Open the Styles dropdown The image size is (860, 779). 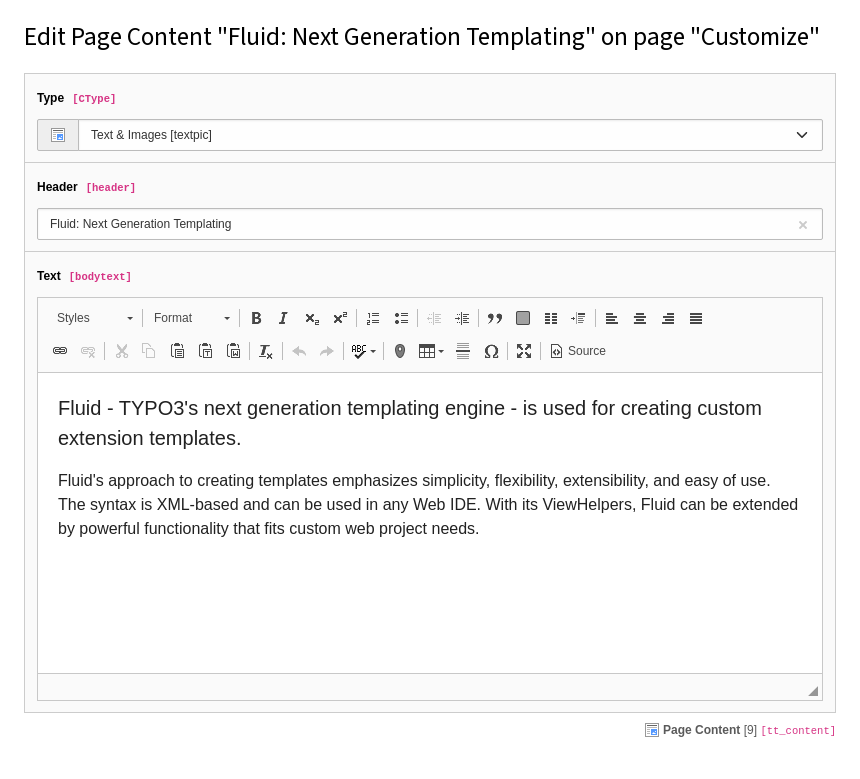point(95,318)
